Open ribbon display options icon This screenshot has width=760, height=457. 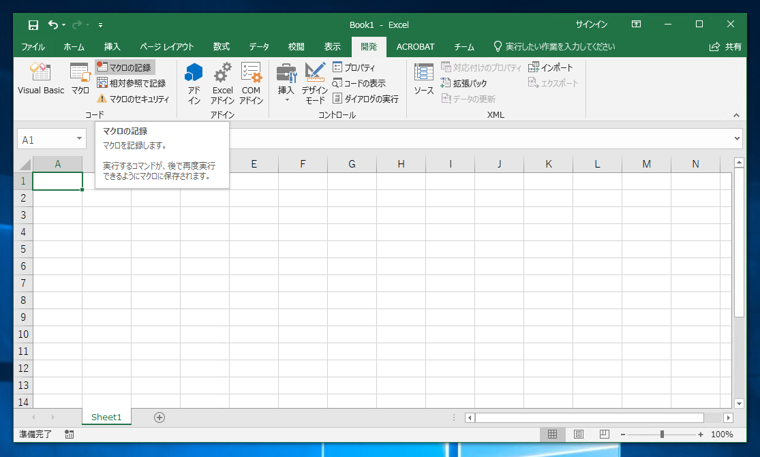[636, 24]
